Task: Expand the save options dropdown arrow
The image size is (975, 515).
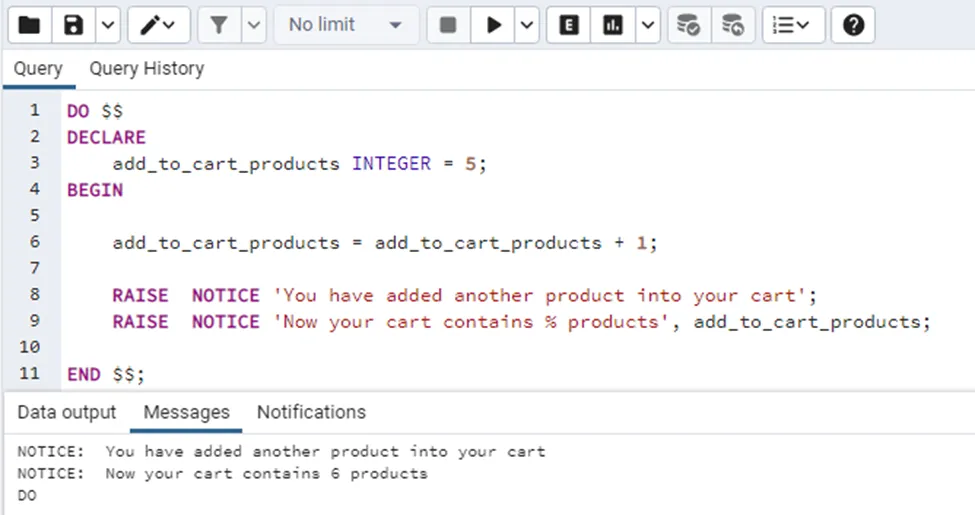Action: point(106,25)
